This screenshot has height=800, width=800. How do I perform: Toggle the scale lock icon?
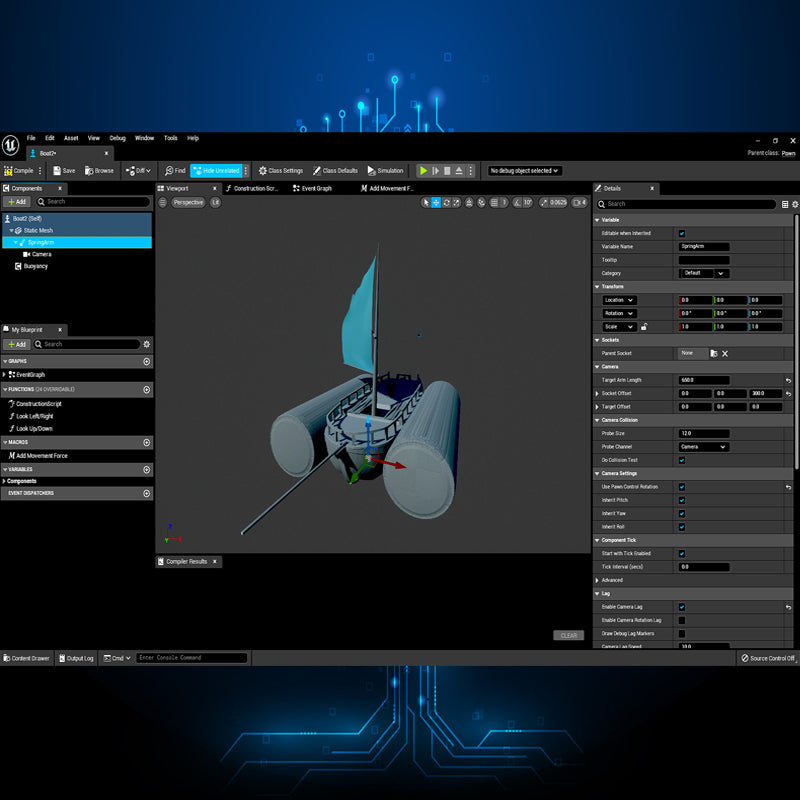click(644, 327)
